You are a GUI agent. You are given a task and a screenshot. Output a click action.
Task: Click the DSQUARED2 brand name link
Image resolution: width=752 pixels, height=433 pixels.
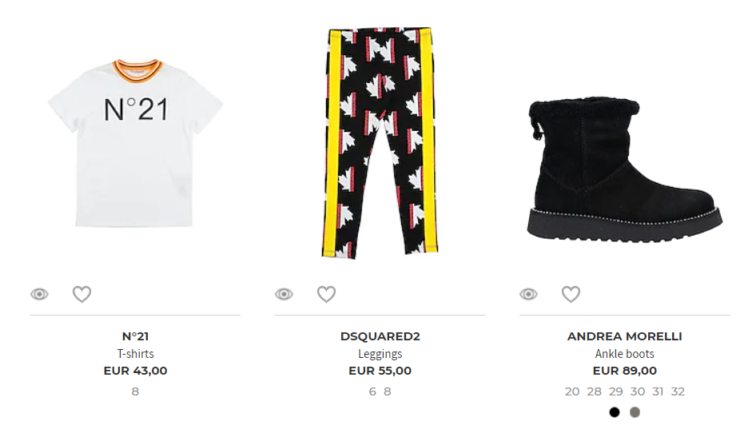point(380,337)
